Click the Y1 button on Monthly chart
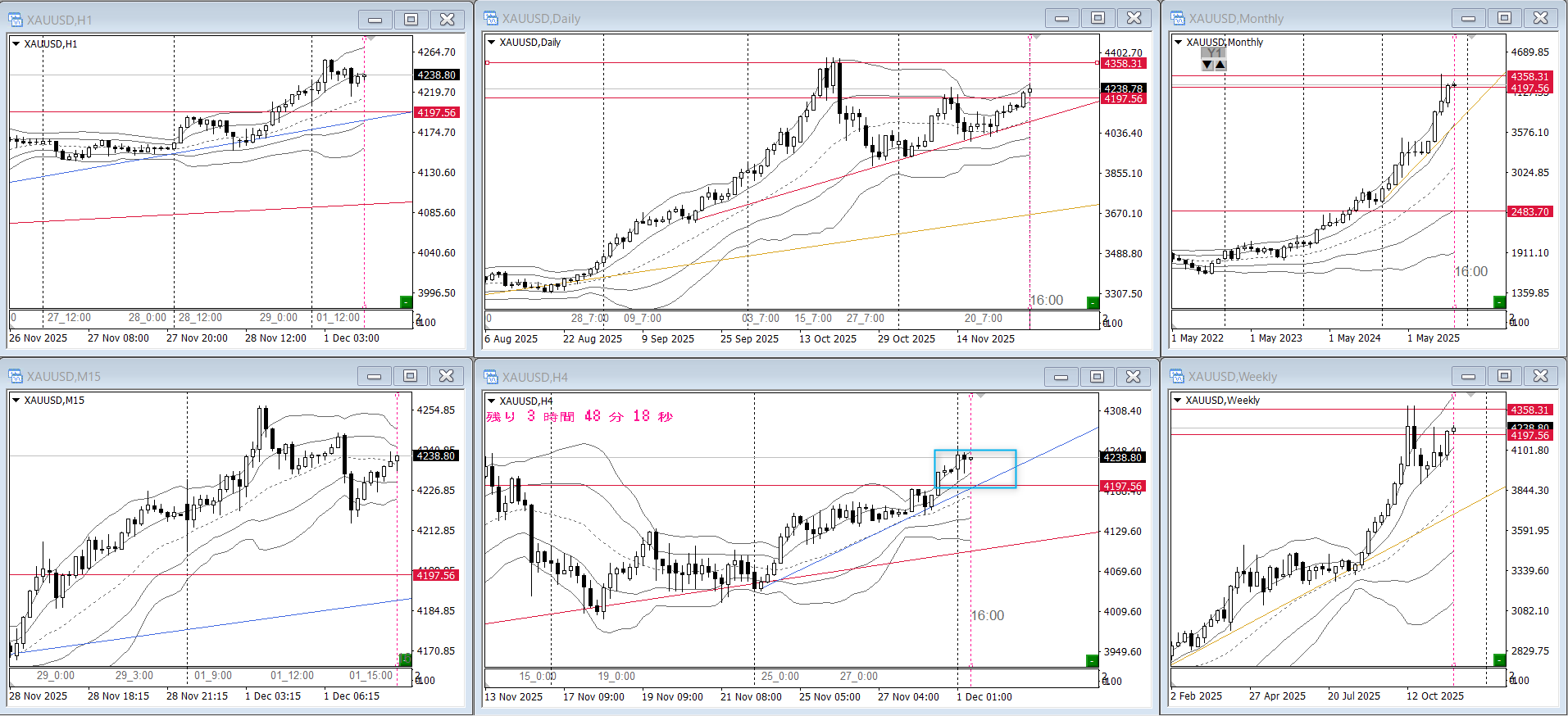Image resolution: width=1568 pixels, height=716 pixels. [1214, 53]
